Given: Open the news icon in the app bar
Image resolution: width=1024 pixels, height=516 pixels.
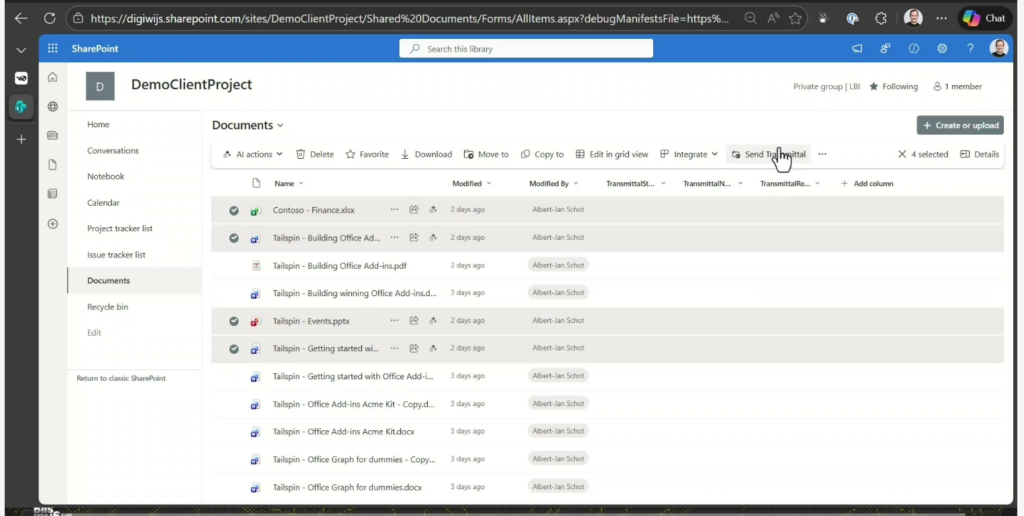Looking at the screenshot, I should 53,136.
